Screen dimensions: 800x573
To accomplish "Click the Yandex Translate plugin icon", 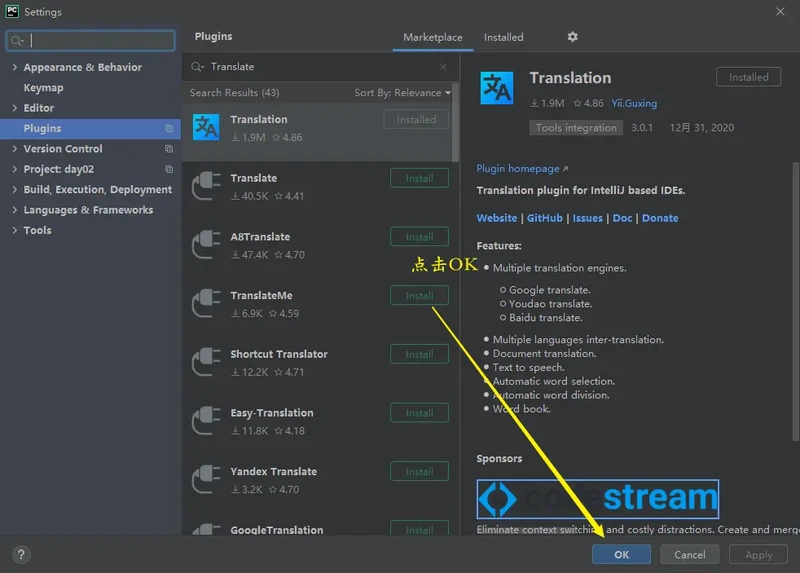I will [206, 480].
